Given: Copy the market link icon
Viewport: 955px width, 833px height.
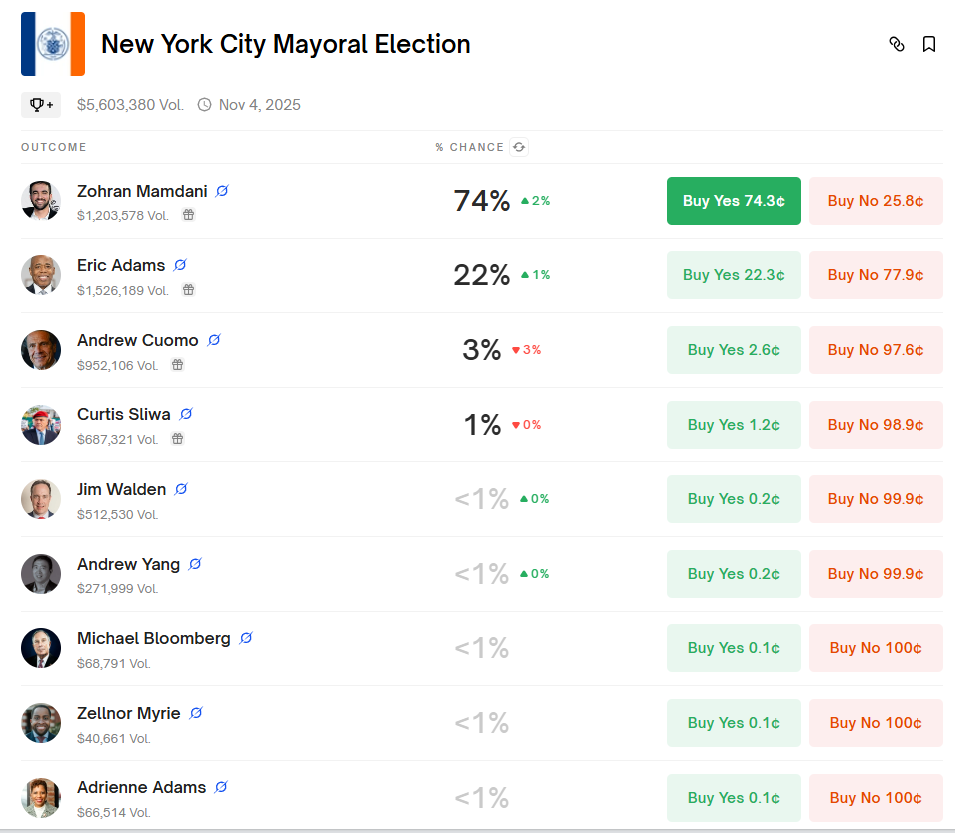Looking at the screenshot, I should (897, 44).
